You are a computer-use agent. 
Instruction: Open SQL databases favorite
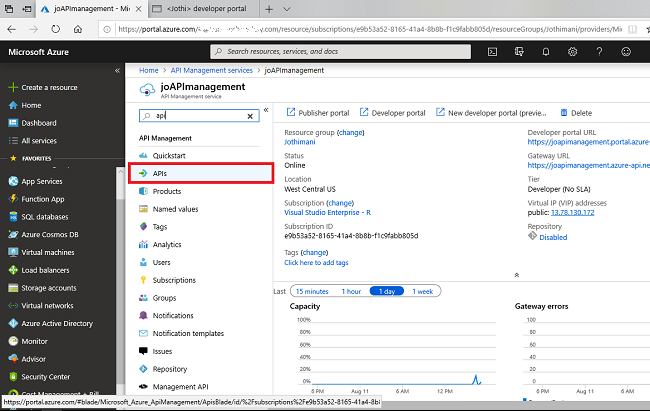[38, 217]
